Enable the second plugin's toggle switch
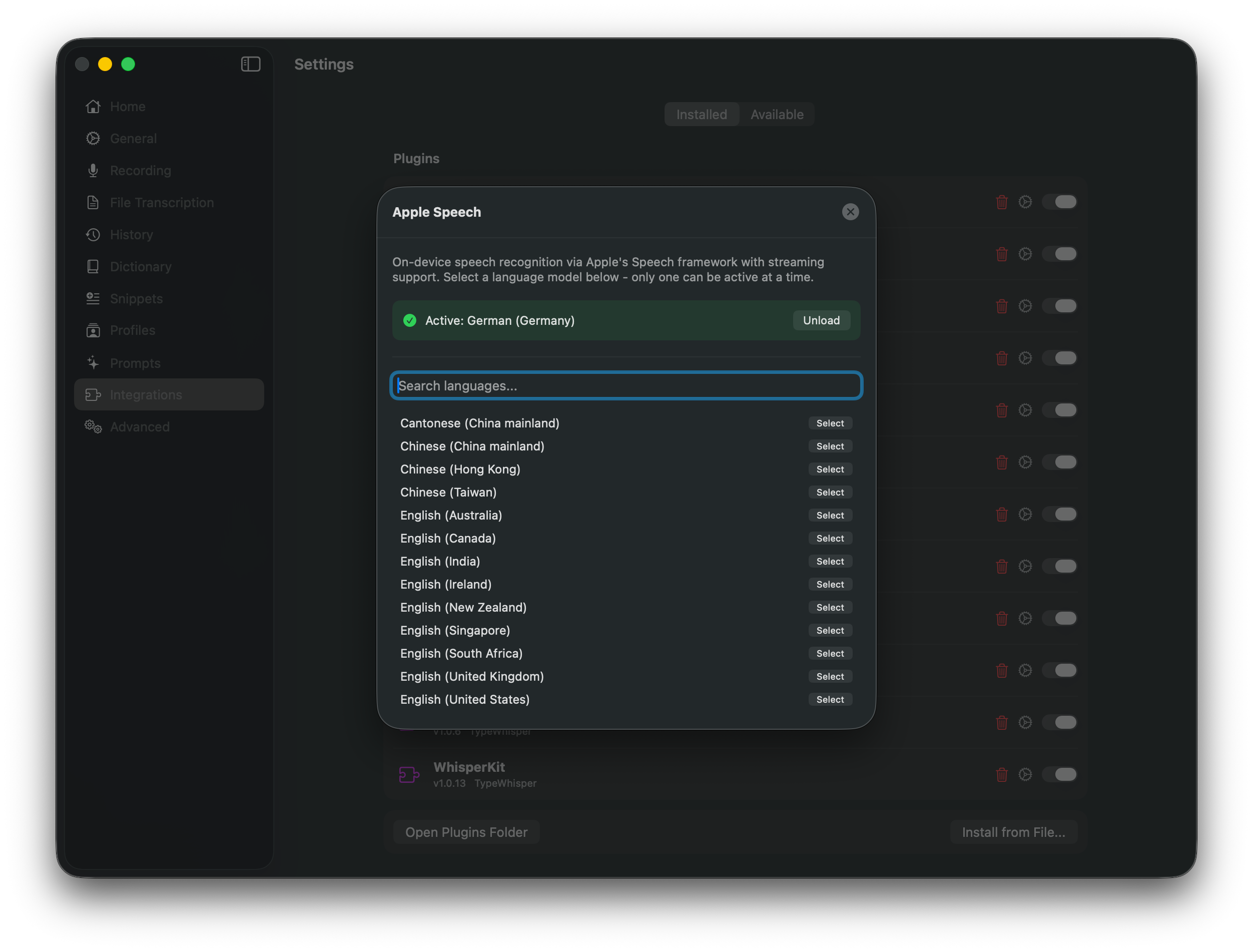 tap(1060, 254)
